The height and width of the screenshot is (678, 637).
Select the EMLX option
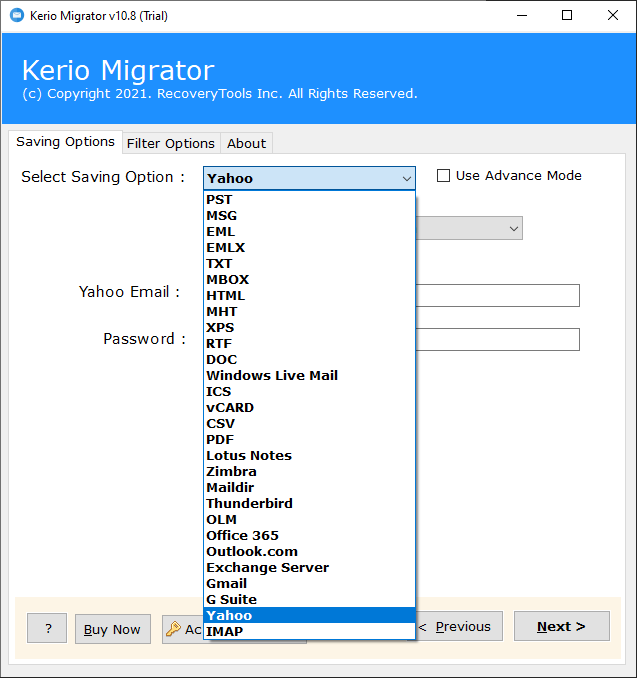[x=309, y=248]
